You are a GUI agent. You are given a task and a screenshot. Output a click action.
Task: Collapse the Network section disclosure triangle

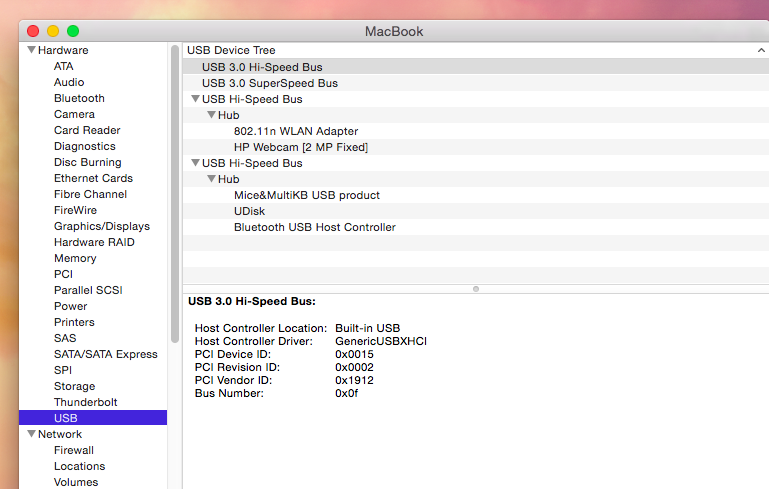(32, 434)
